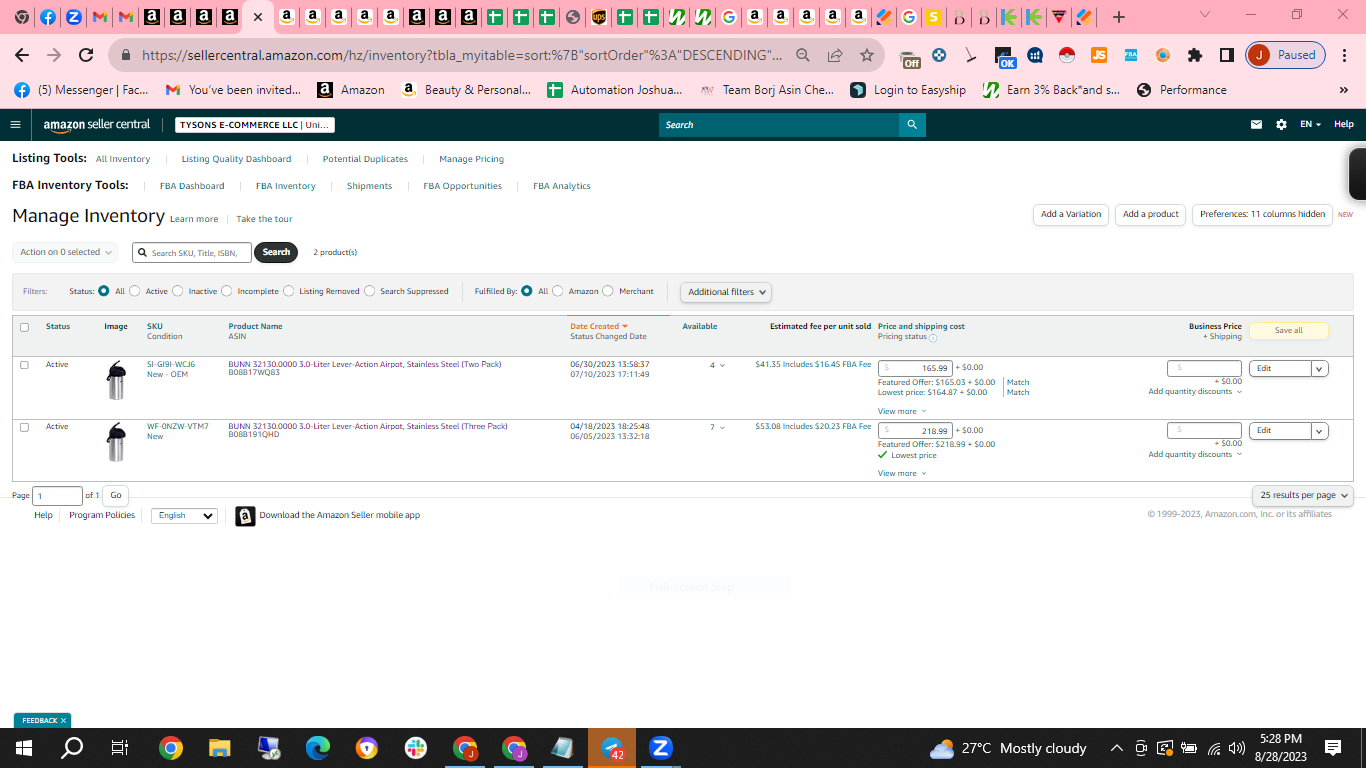Expand Add quantity discounts for the Three Pack row
The height and width of the screenshot is (768, 1366).
(1195, 454)
